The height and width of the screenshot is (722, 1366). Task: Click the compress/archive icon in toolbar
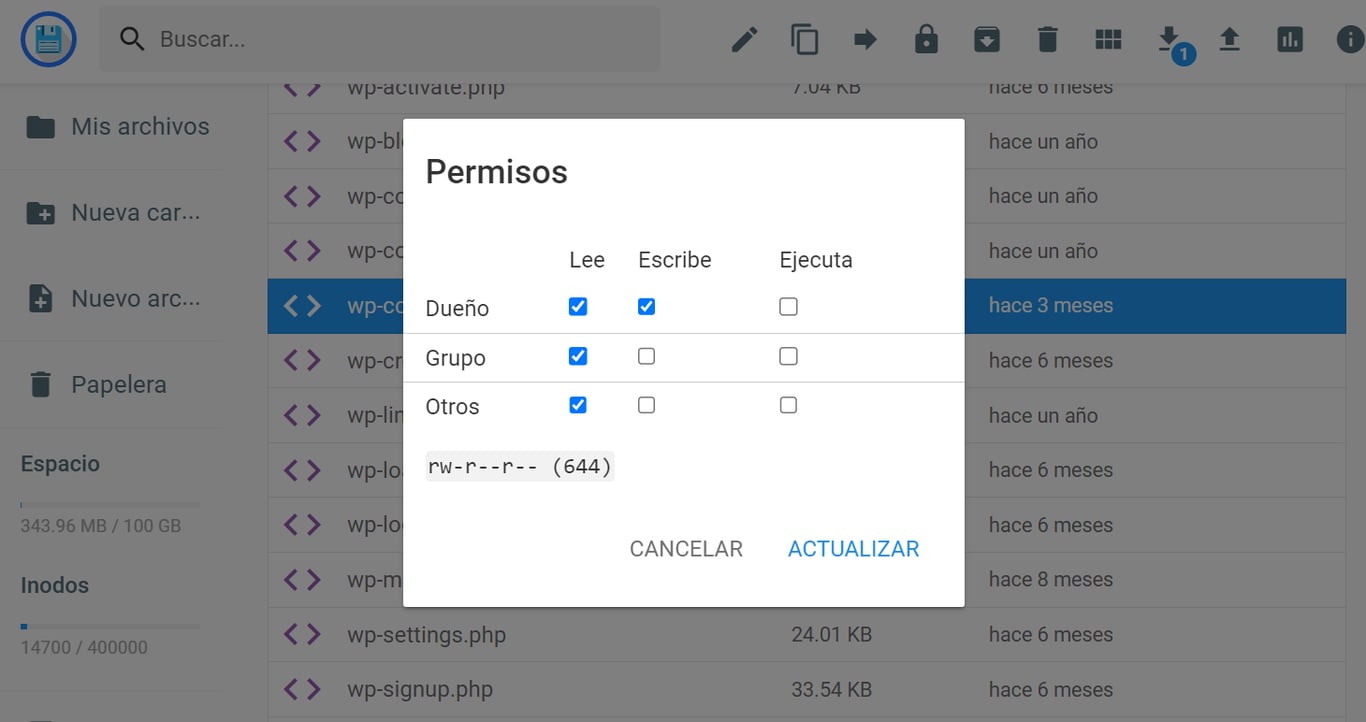click(x=987, y=39)
